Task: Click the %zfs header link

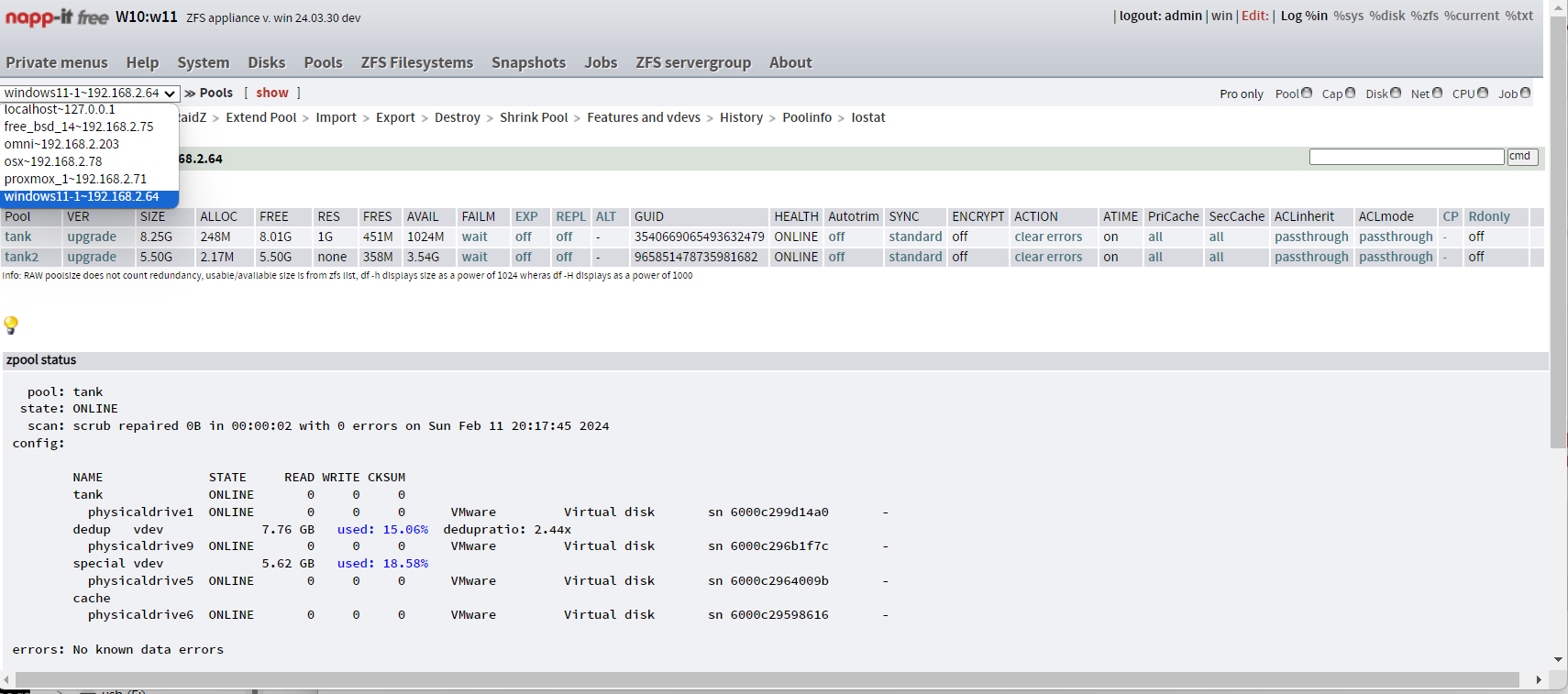Action: [1425, 16]
